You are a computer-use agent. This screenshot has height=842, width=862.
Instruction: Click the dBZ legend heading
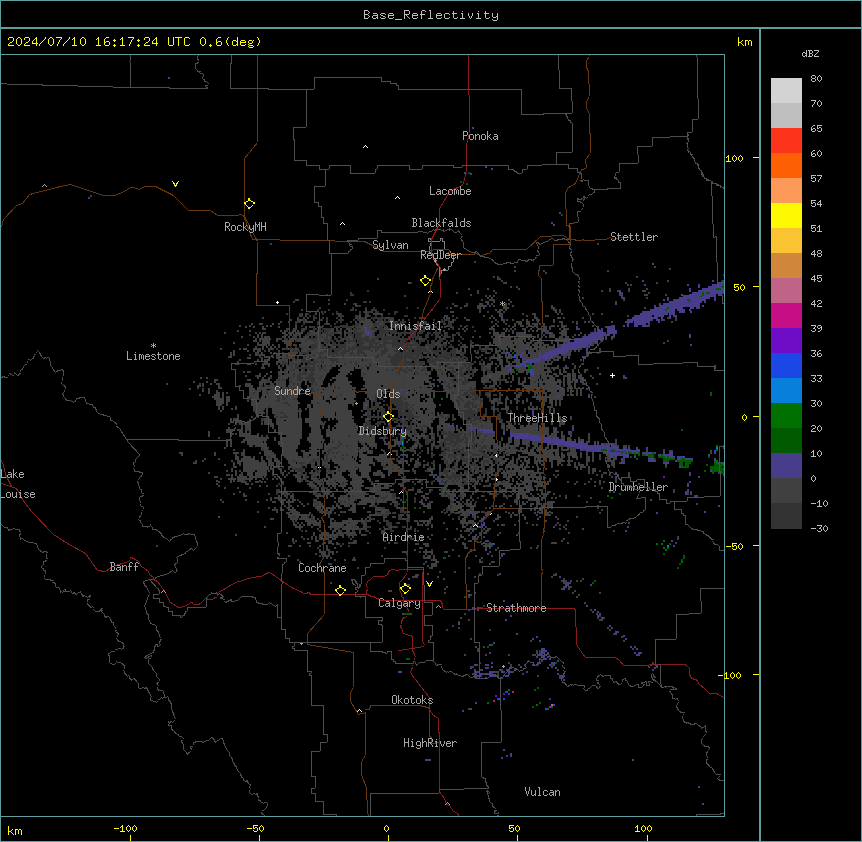tap(810, 53)
